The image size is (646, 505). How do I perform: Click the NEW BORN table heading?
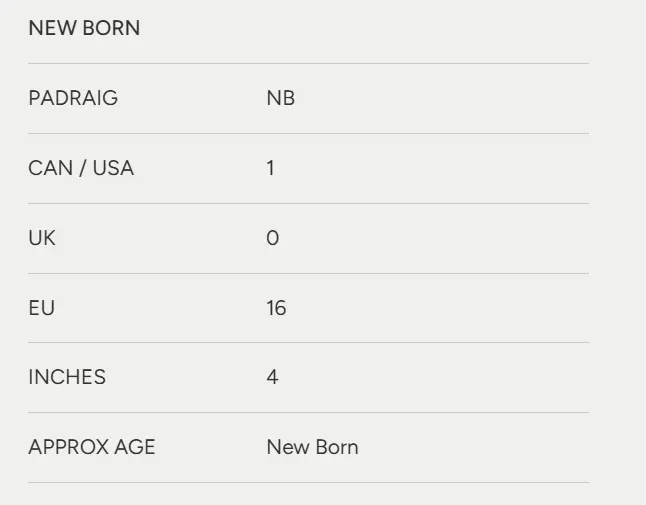pos(84,28)
